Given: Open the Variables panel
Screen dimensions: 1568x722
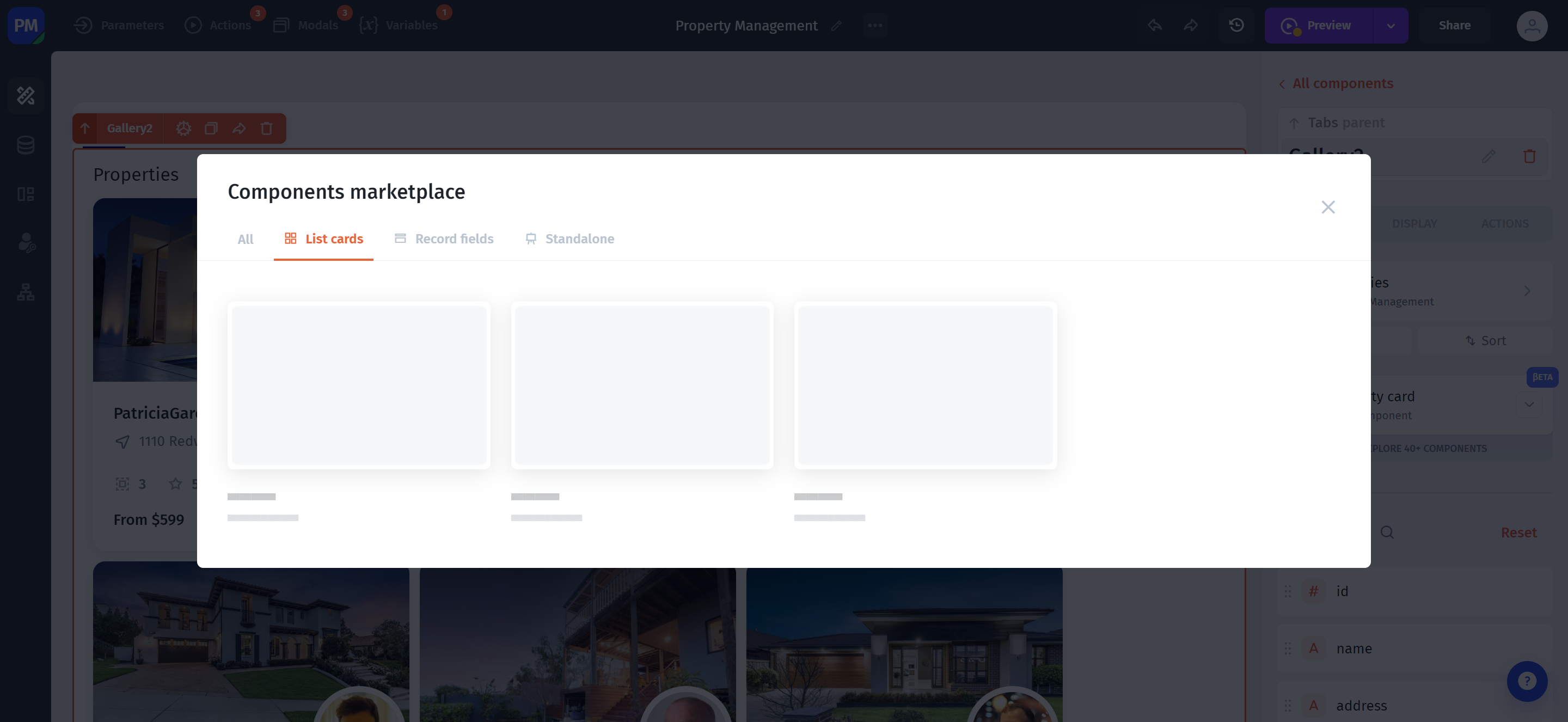Looking at the screenshot, I should [x=399, y=26].
